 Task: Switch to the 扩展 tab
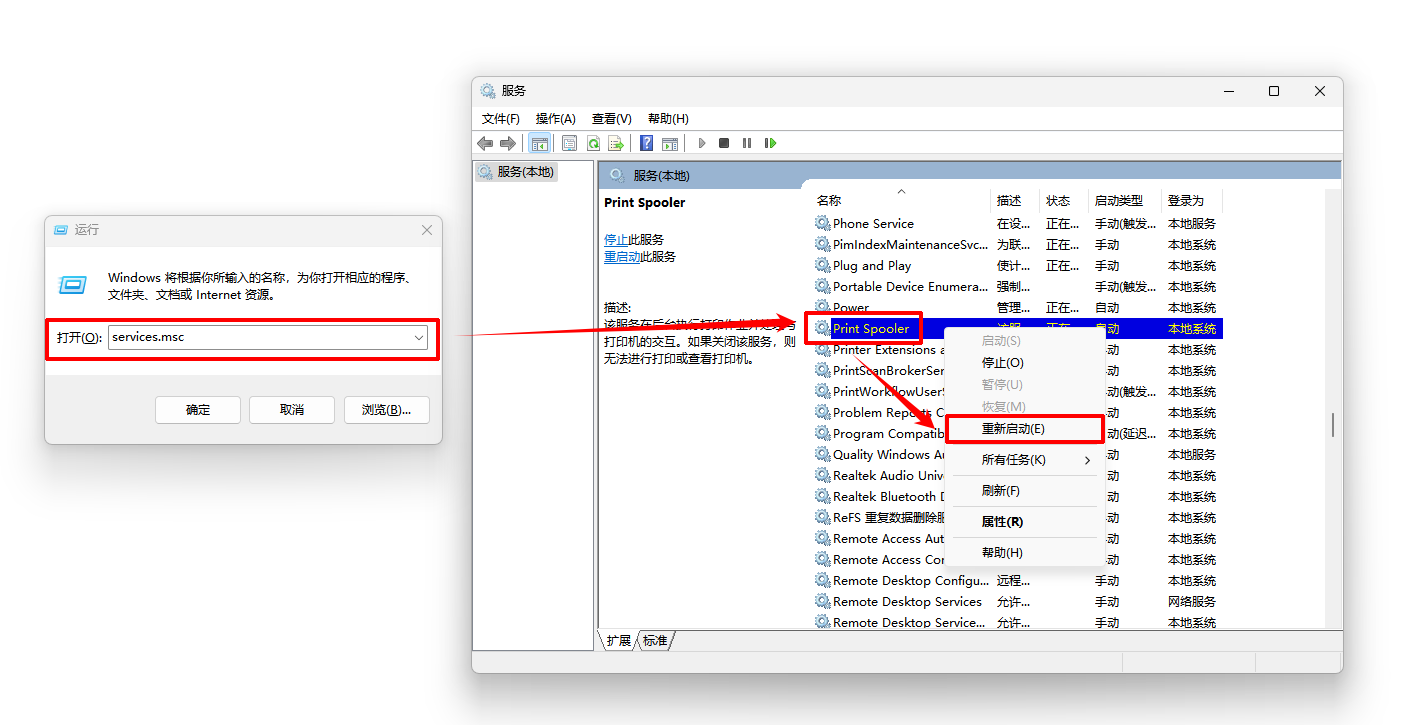(619, 640)
